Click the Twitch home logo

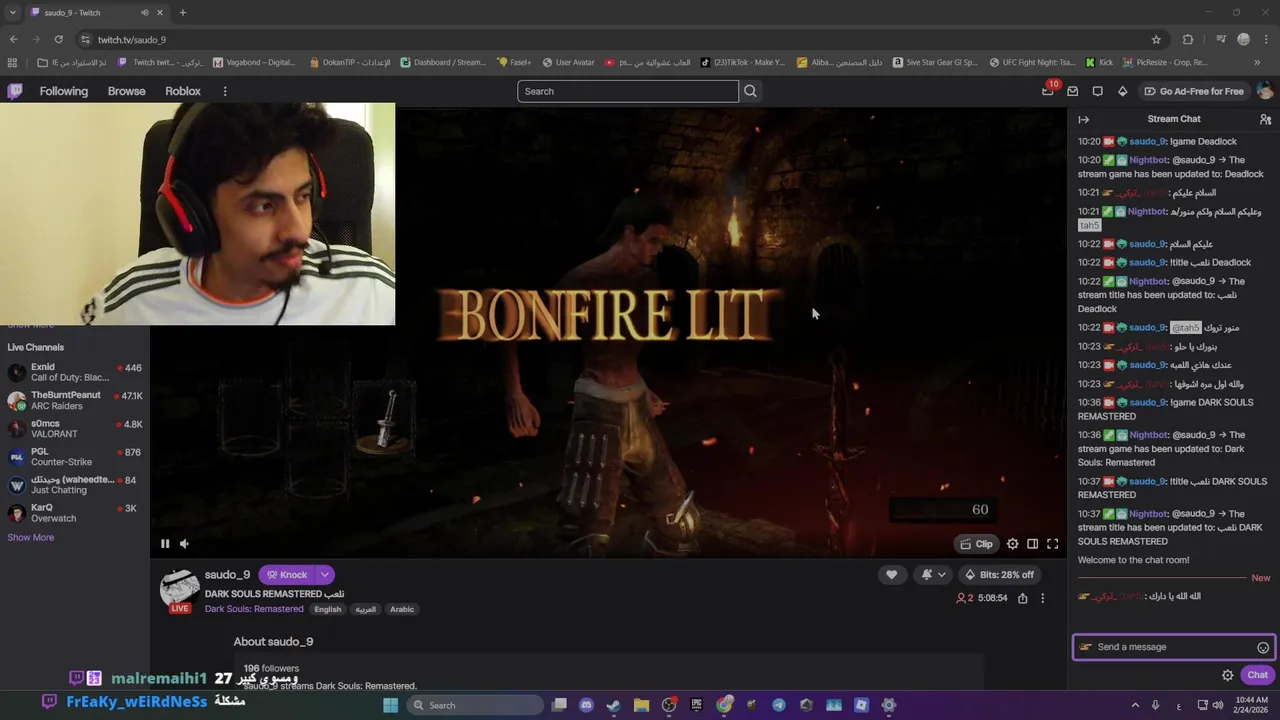pos(15,91)
